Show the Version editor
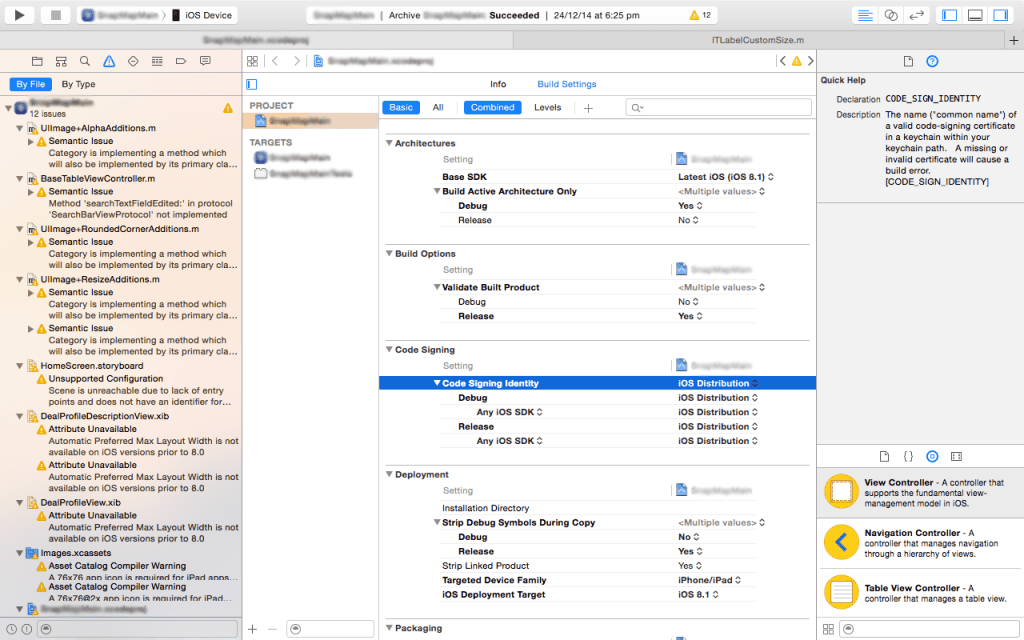1024x640 pixels. pyautogui.click(x=916, y=15)
